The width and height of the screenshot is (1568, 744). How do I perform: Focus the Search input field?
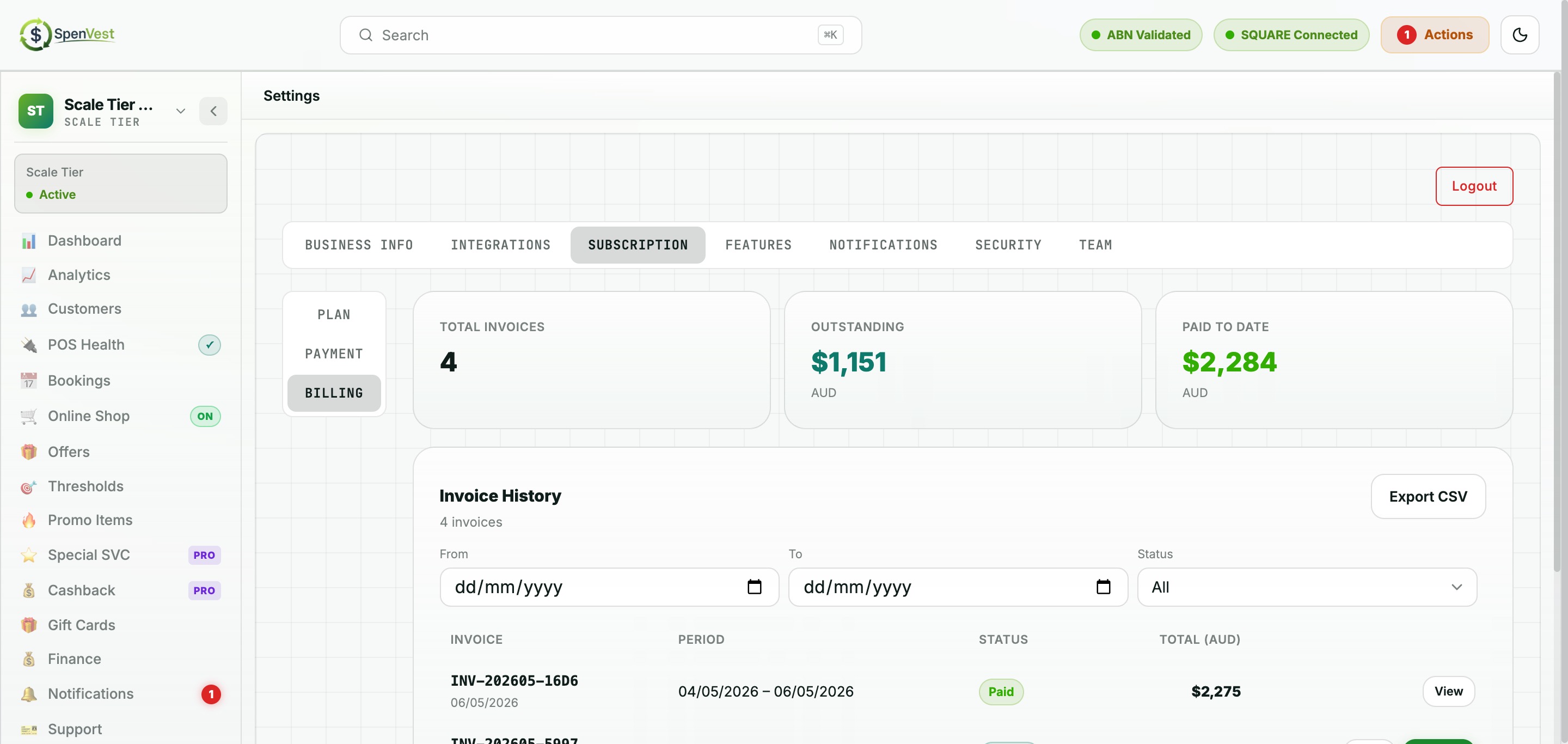pyautogui.click(x=600, y=35)
